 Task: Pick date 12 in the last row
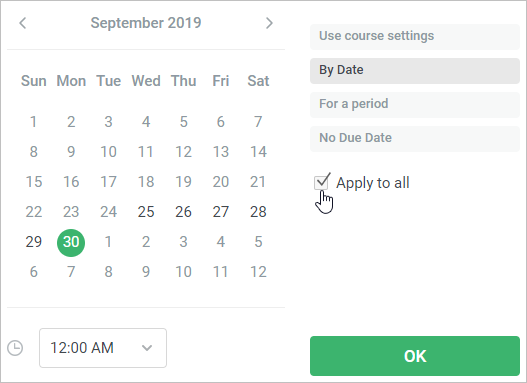click(258, 272)
